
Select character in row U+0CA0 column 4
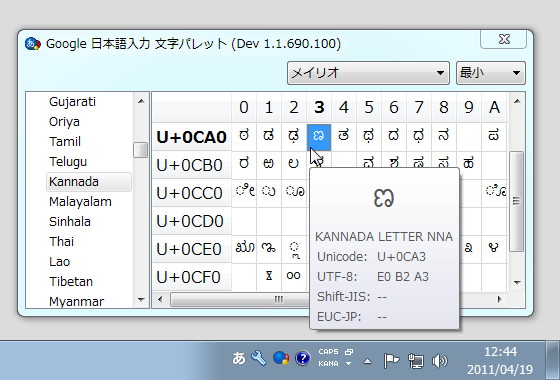[x=344, y=137]
